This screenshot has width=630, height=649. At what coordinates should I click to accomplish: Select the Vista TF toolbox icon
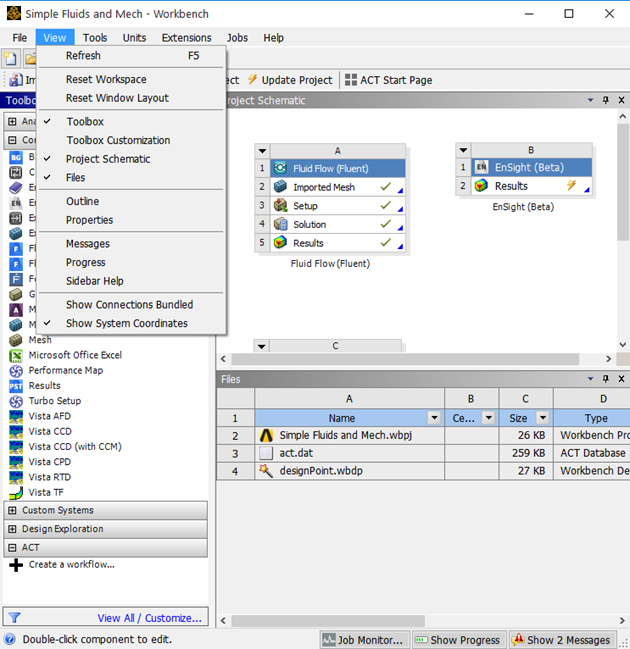16,493
